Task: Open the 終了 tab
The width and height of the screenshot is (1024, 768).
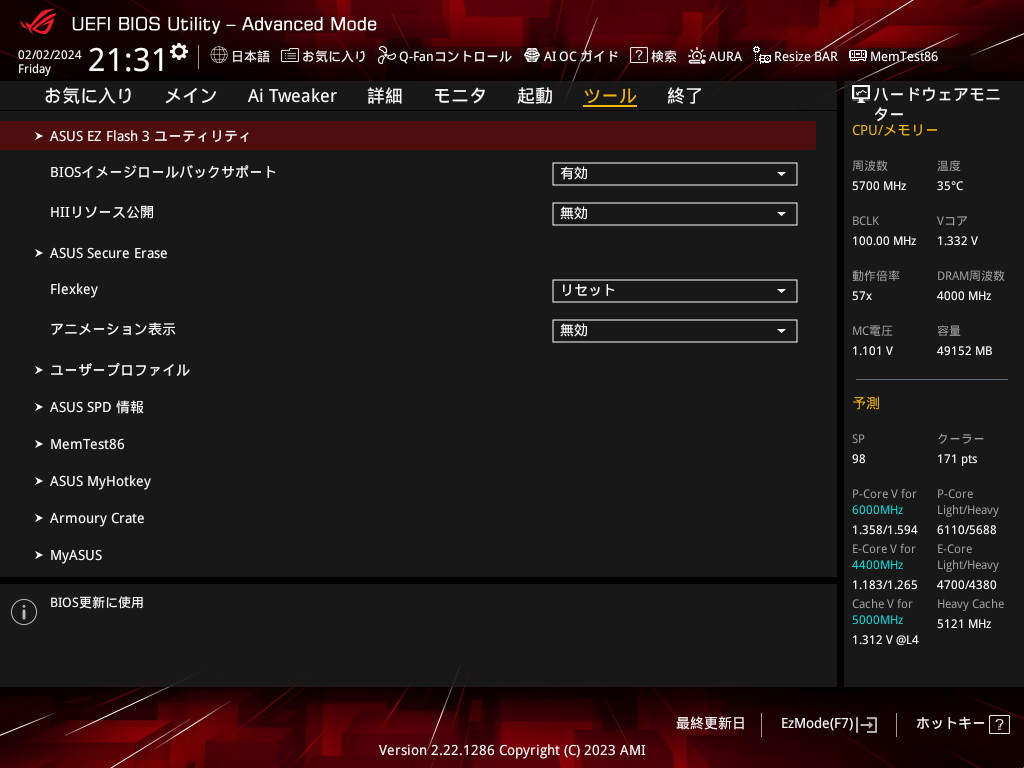Action: 684,96
